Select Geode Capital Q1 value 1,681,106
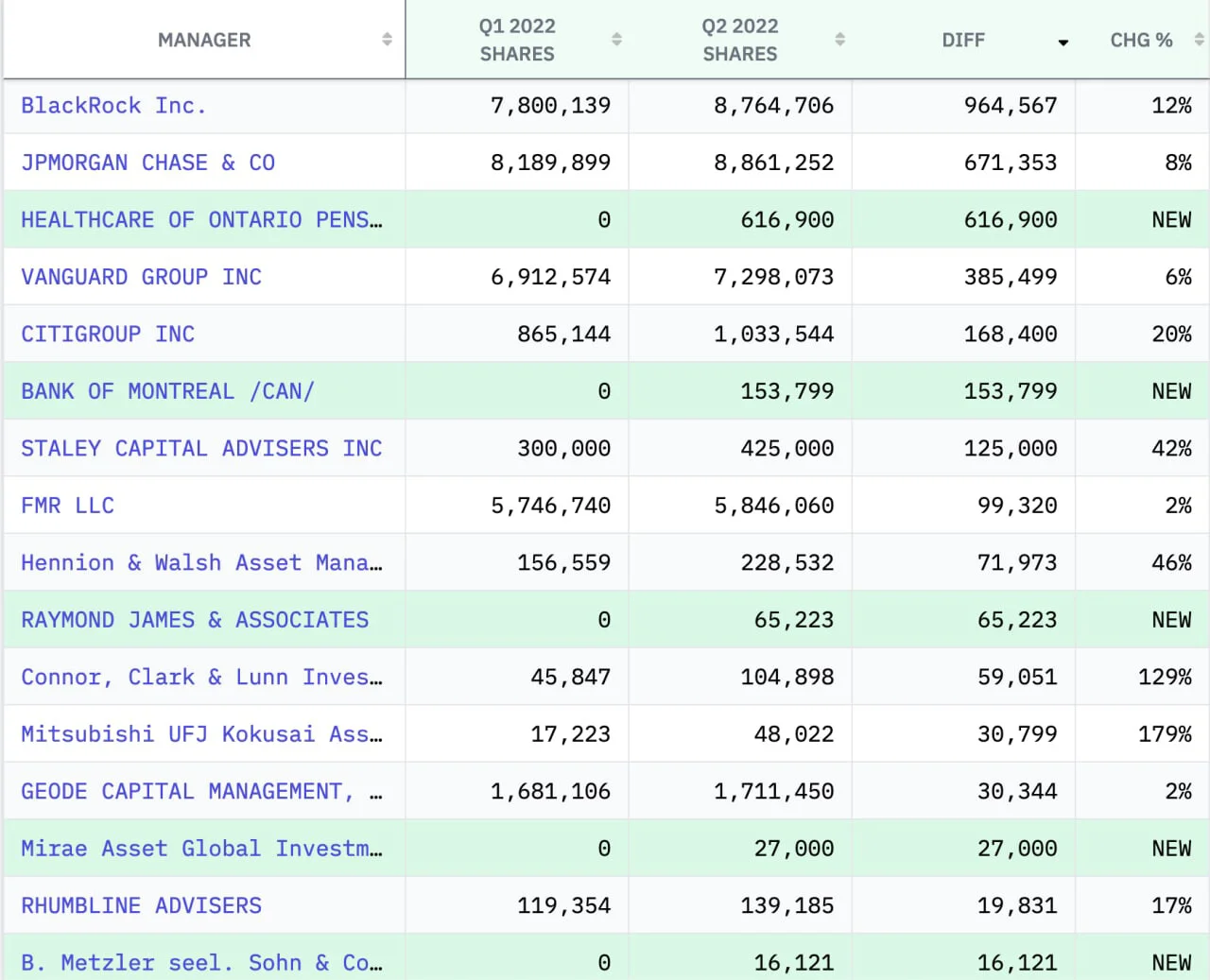 550,792
